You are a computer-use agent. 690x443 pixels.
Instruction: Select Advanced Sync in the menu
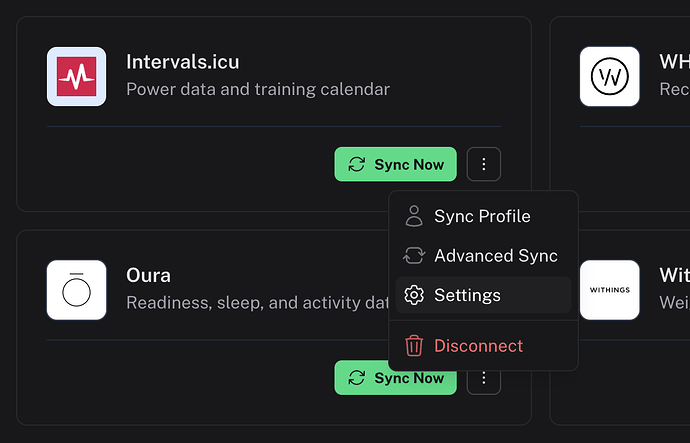pyautogui.click(x=495, y=256)
